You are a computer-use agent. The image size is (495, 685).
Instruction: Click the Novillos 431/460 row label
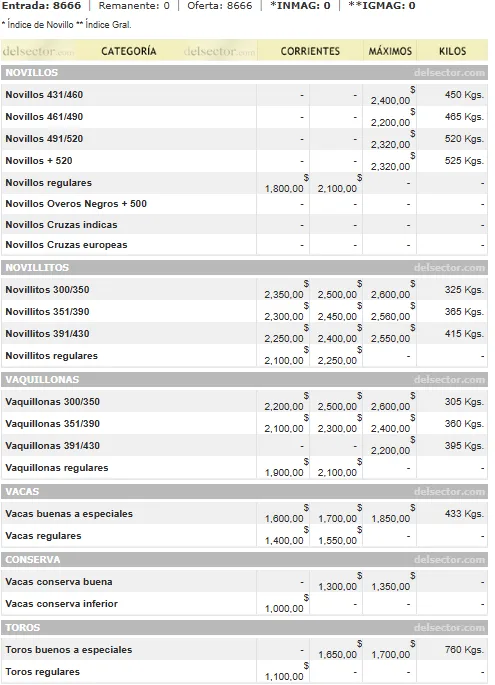[44, 95]
